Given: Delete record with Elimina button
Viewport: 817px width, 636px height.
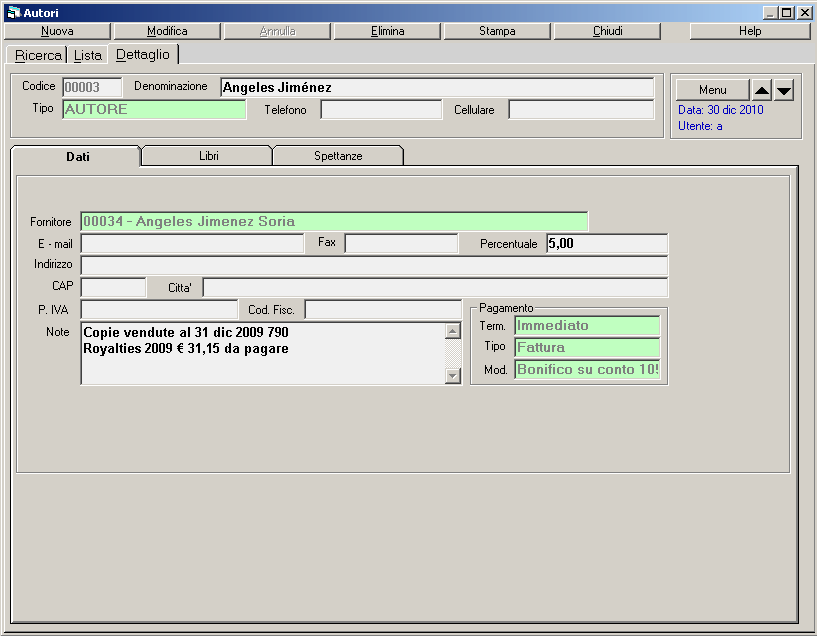Looking at the screenshot, I should (388, 31).
